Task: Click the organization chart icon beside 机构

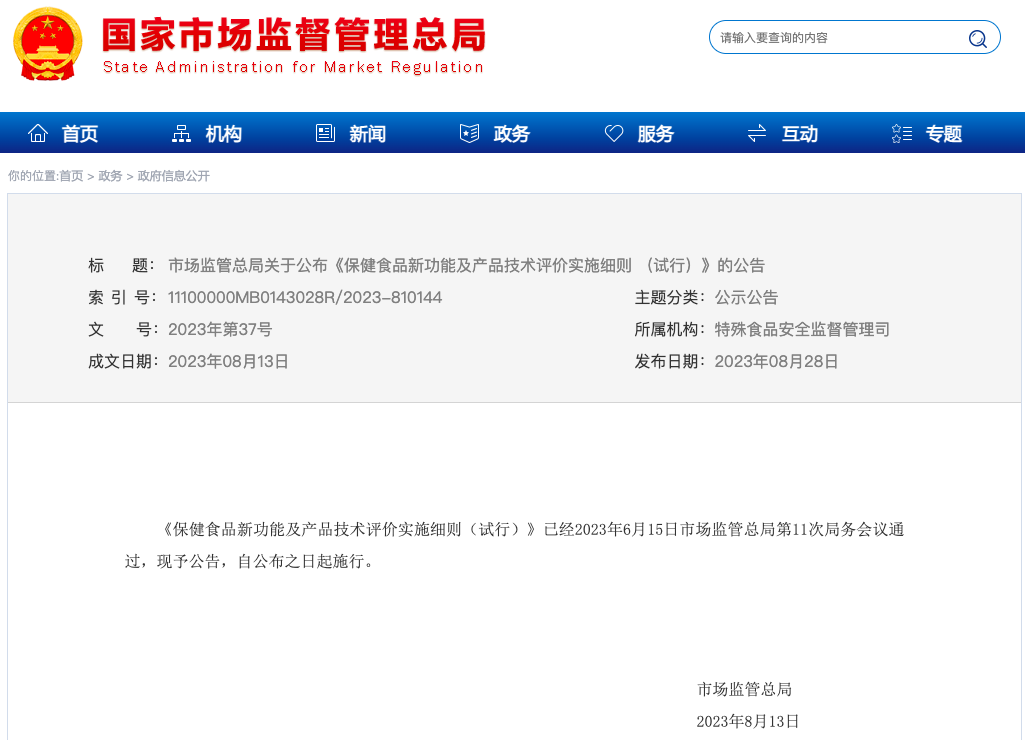Action: (x=181, y=133)
